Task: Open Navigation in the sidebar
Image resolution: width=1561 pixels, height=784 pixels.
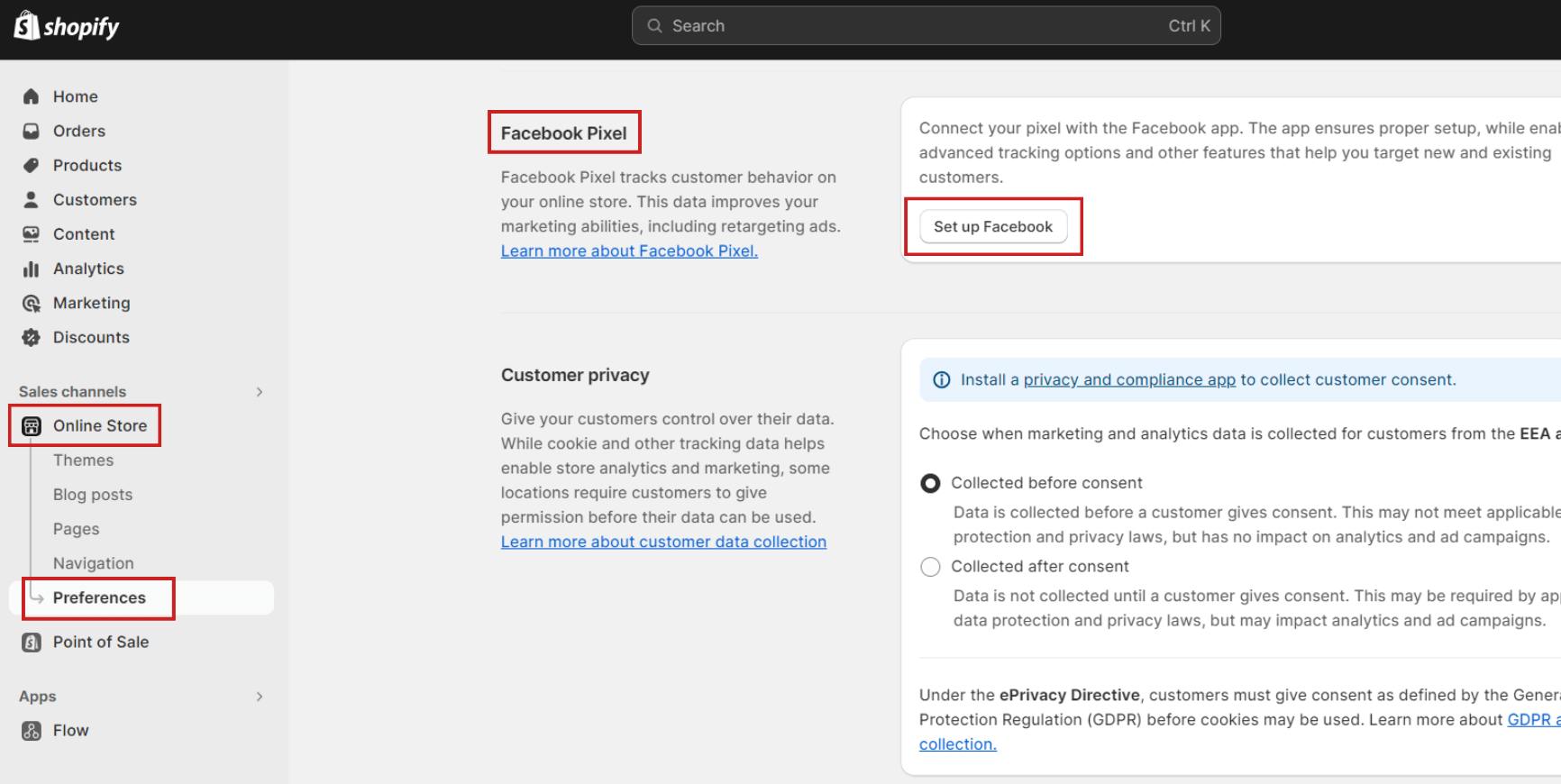Action: coord(93,563)
